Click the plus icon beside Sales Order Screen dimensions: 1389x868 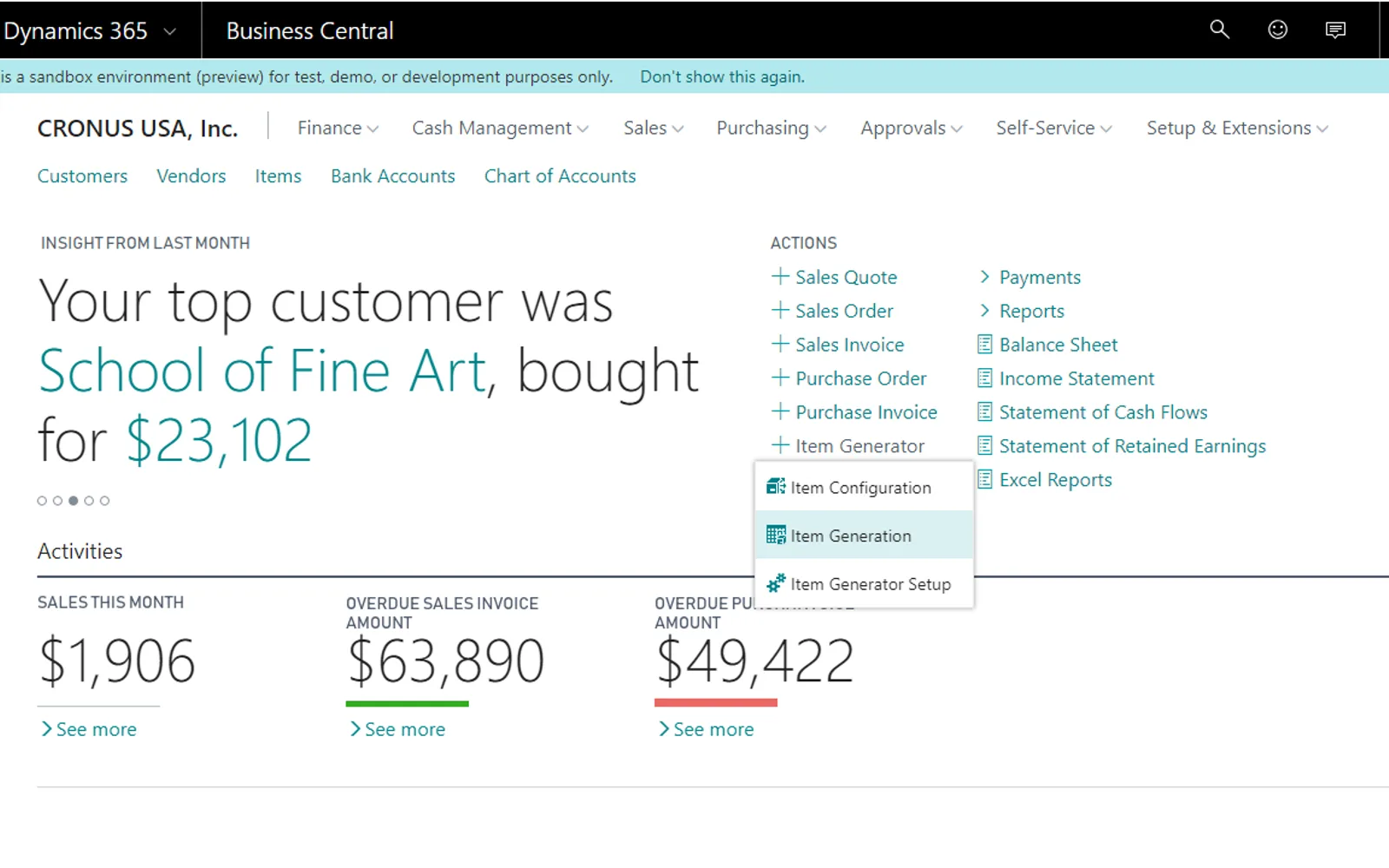(x=780, y=310)
